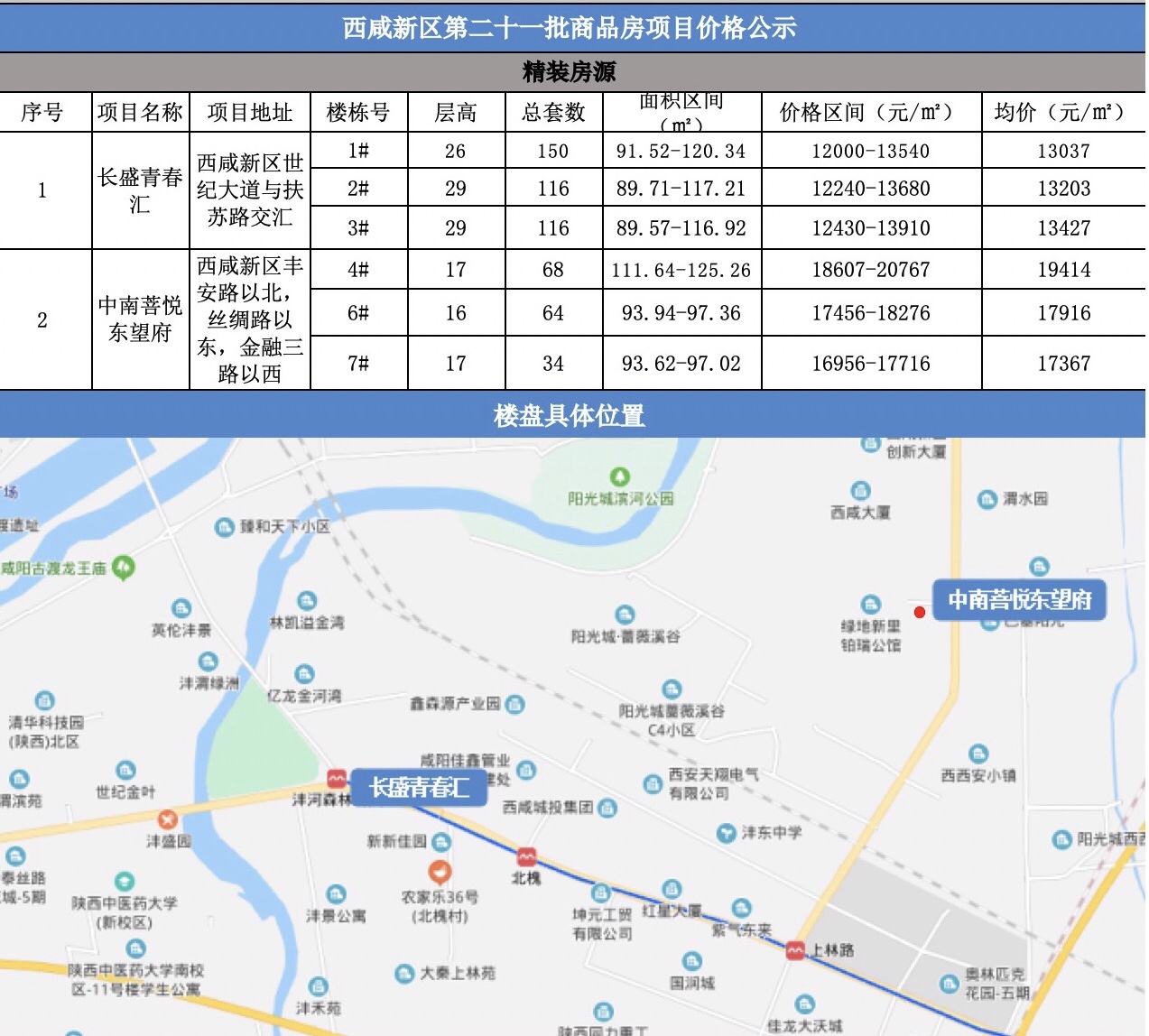Click building number cell 7#
Screen dimensions: 1149x1036
click(x=359, y=364)
